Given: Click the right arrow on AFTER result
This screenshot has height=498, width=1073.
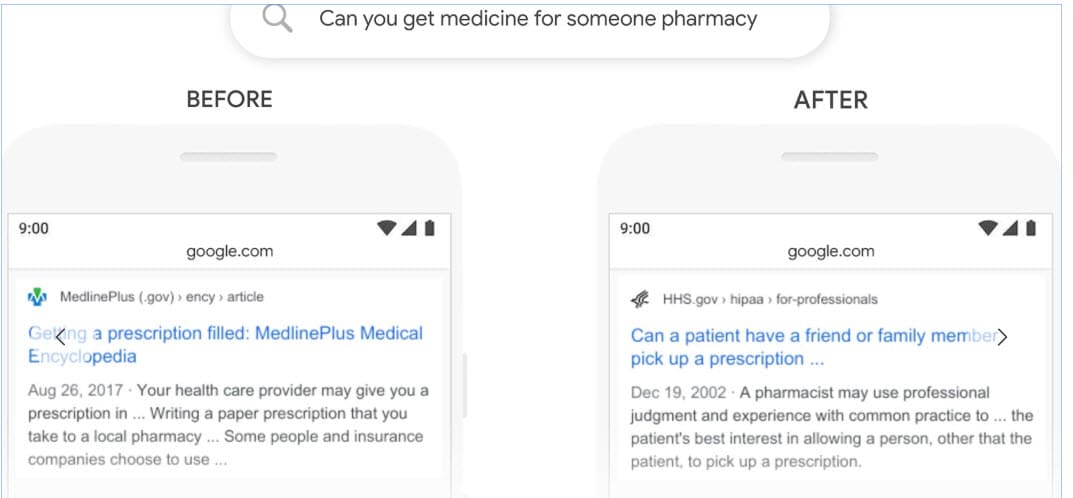Looking at the screenshot, I should [1002, 337].
